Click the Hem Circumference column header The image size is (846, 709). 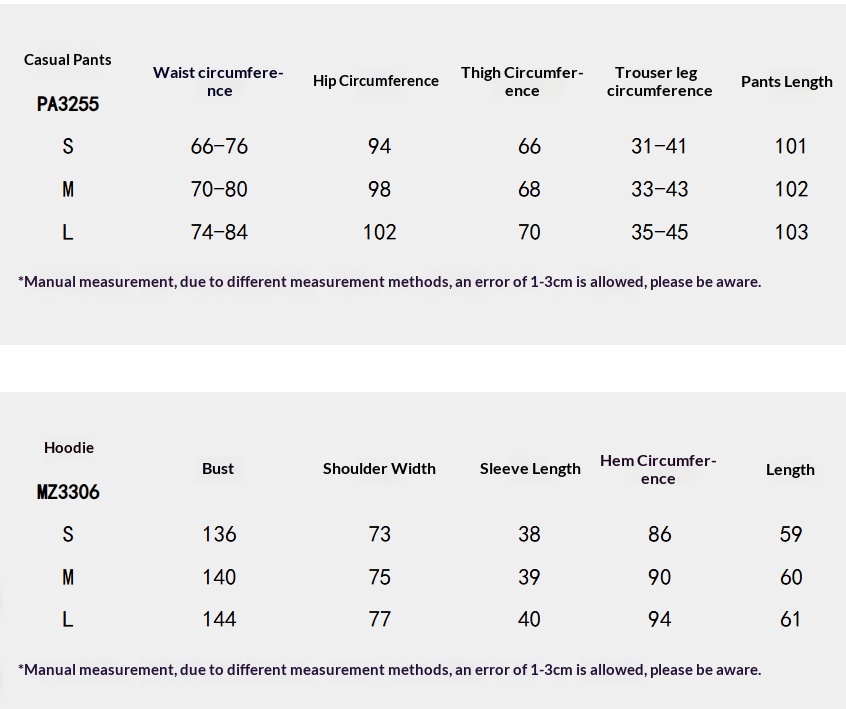(x=658, y=469)
